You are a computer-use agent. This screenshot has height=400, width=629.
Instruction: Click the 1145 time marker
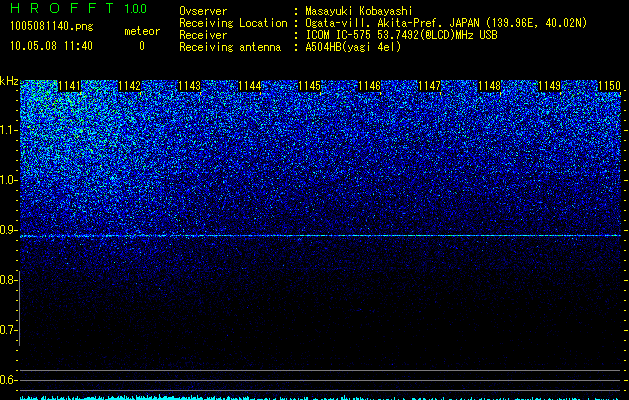coord(310,86)
